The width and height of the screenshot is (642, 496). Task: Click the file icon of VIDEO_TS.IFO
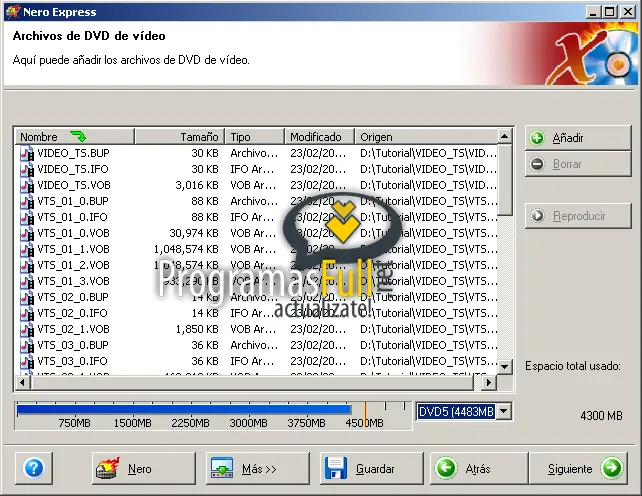(x=27, y=169)
